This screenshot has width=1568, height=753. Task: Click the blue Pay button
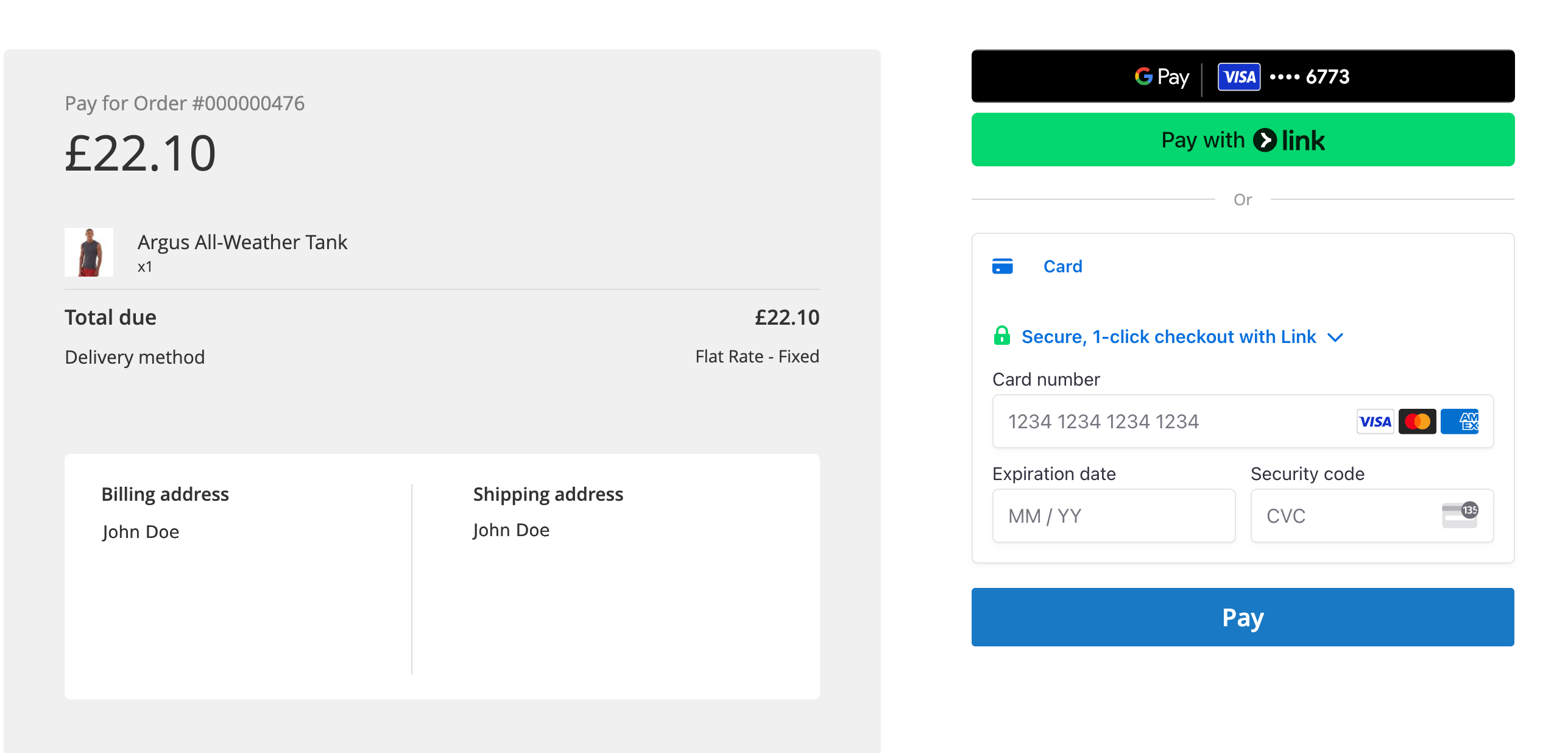coord(1243,617)
